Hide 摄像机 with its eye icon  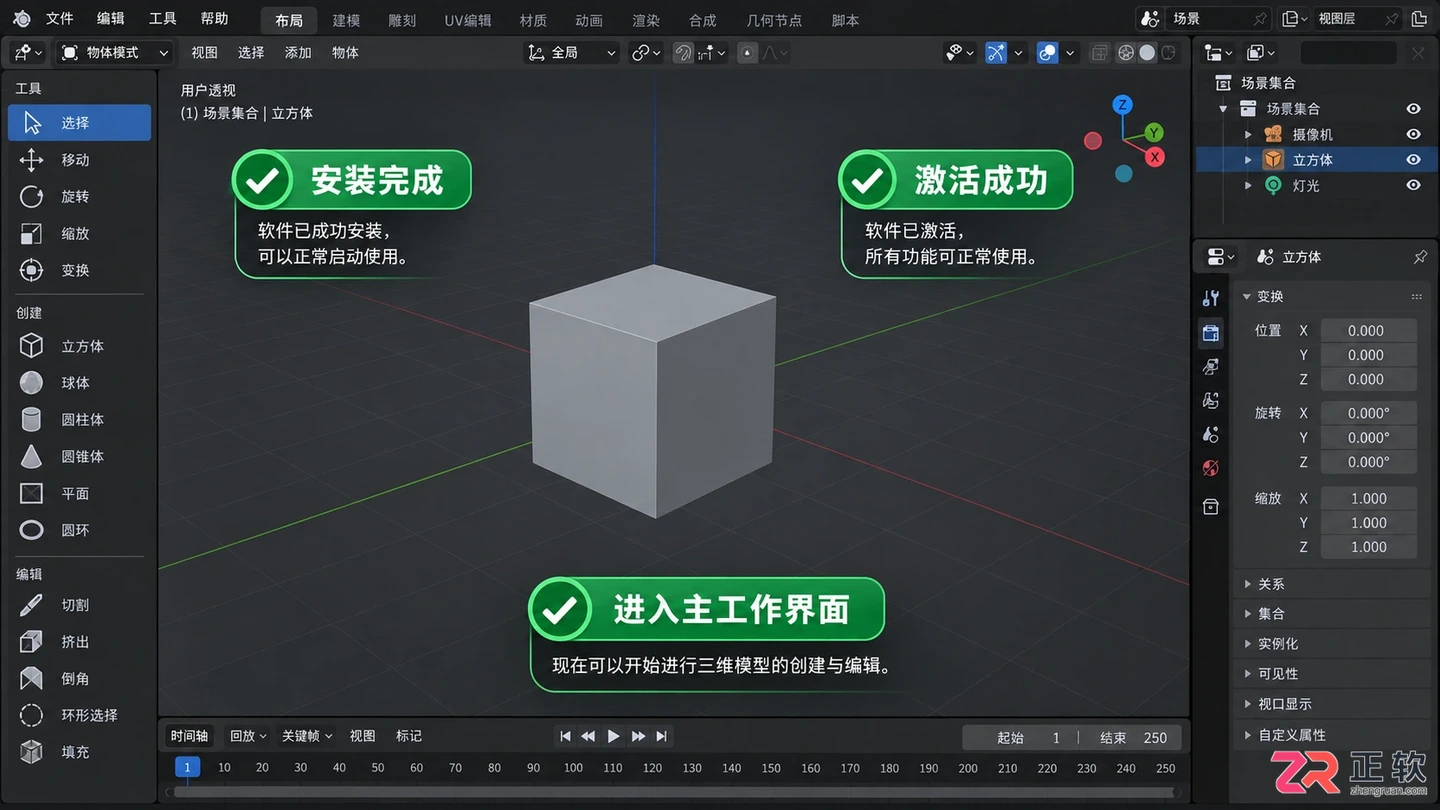tap(1413, 134)
